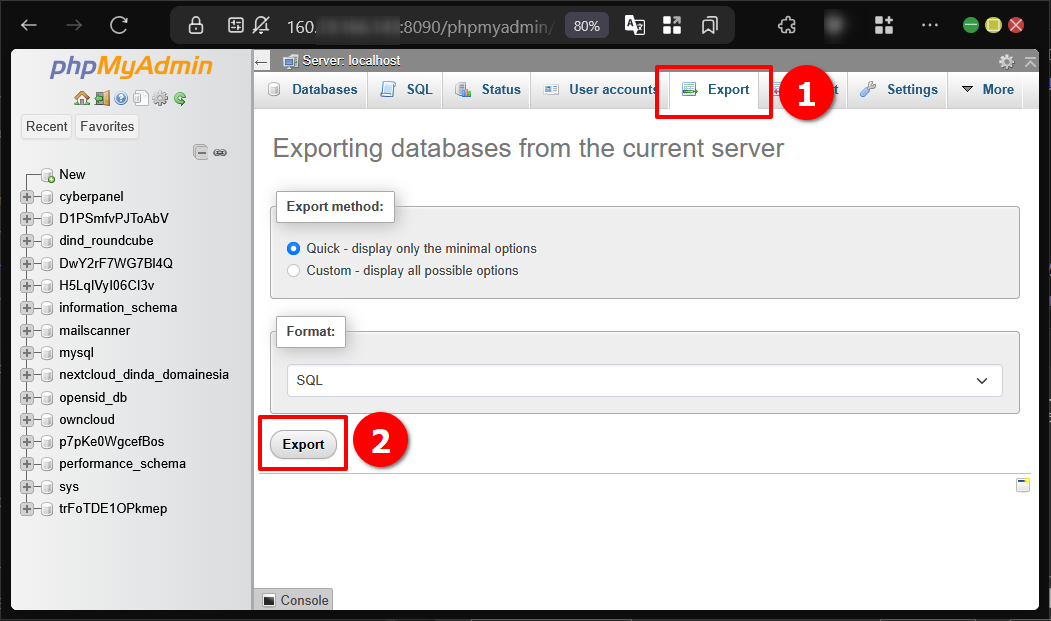Reload navigation panel with green refresh icon
This screenshot has width=1051, height=621.
click(x=180, y=98)
